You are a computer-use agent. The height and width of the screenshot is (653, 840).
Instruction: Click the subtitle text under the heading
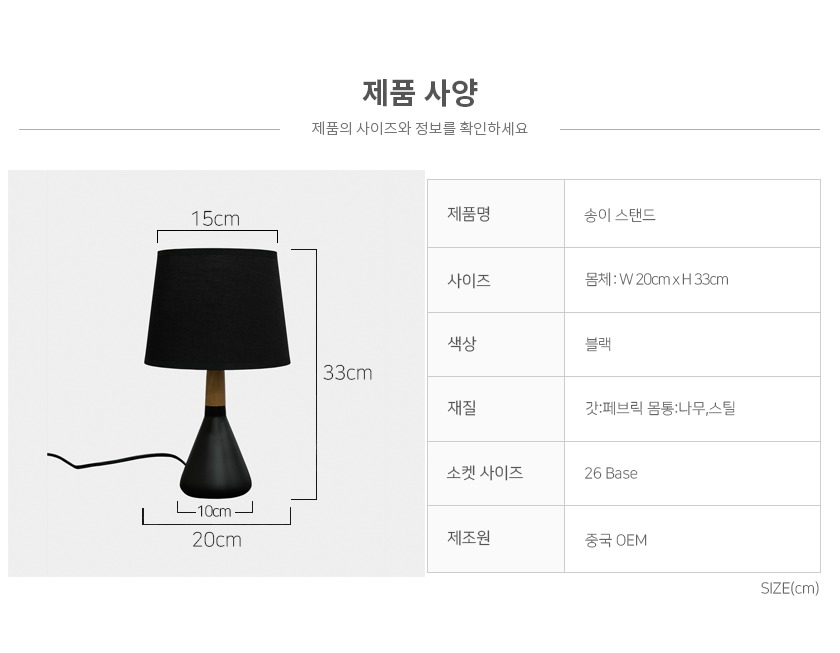point(419,129)
